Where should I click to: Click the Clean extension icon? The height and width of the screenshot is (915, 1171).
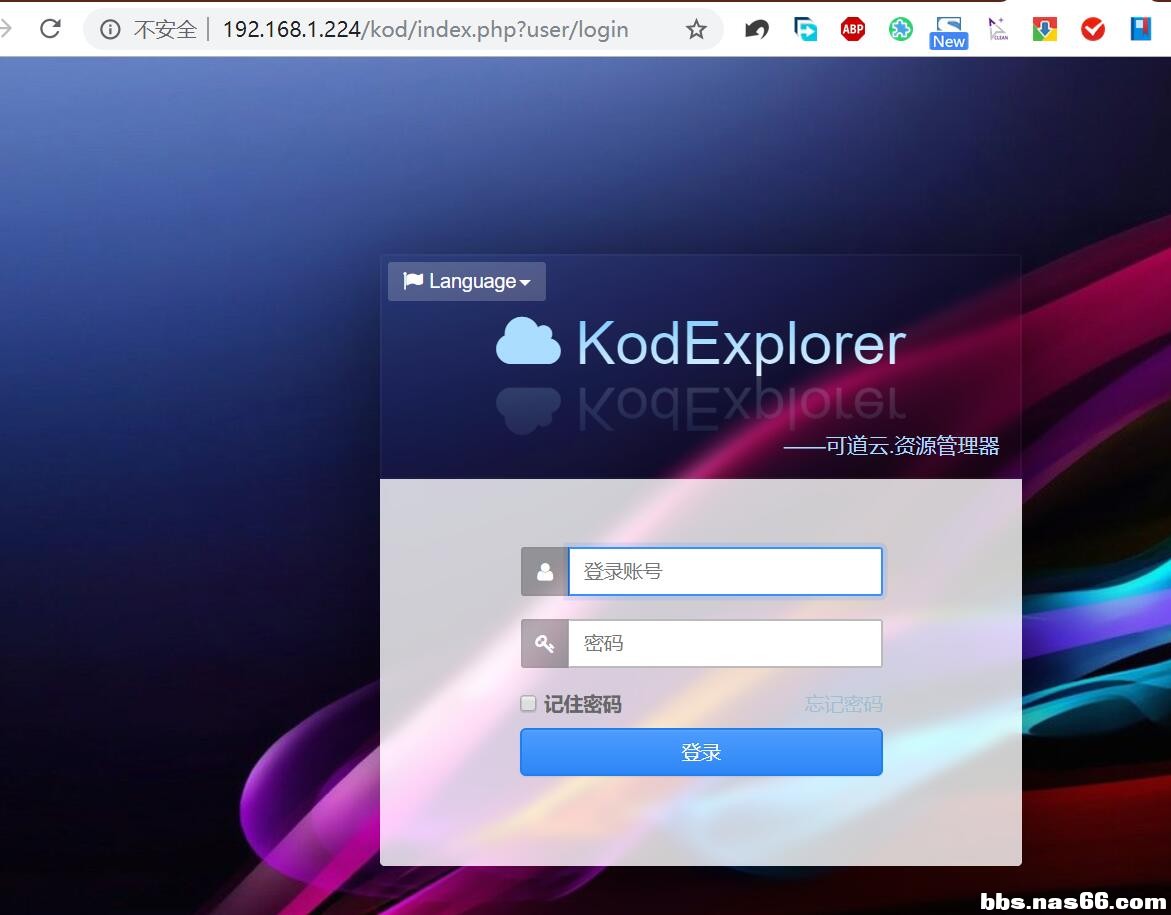pos(997,29)
